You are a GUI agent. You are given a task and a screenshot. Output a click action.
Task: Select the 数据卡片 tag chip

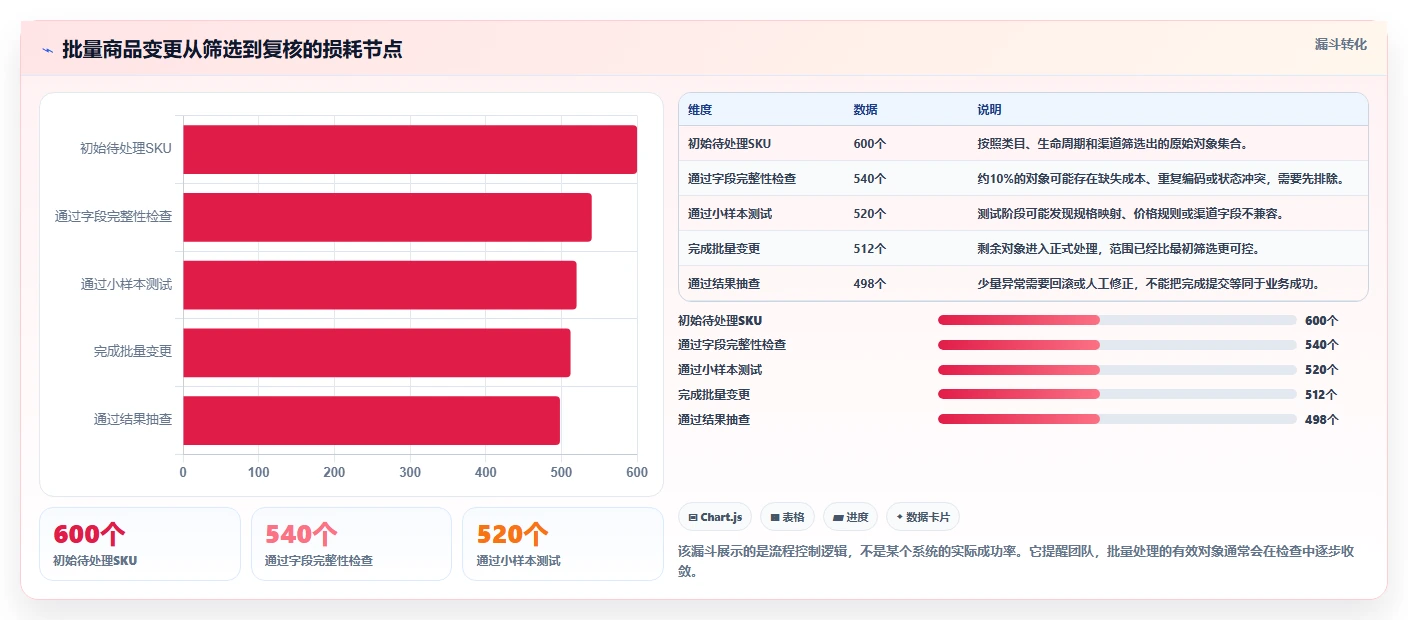point(923,517)
